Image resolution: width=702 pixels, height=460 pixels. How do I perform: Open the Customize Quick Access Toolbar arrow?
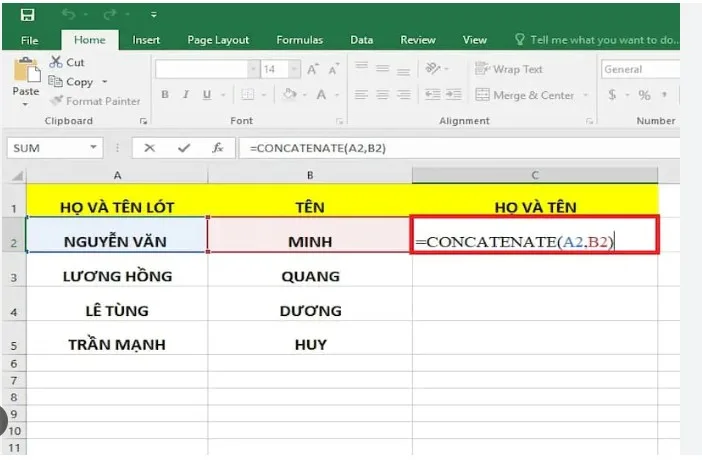[154, 15]
